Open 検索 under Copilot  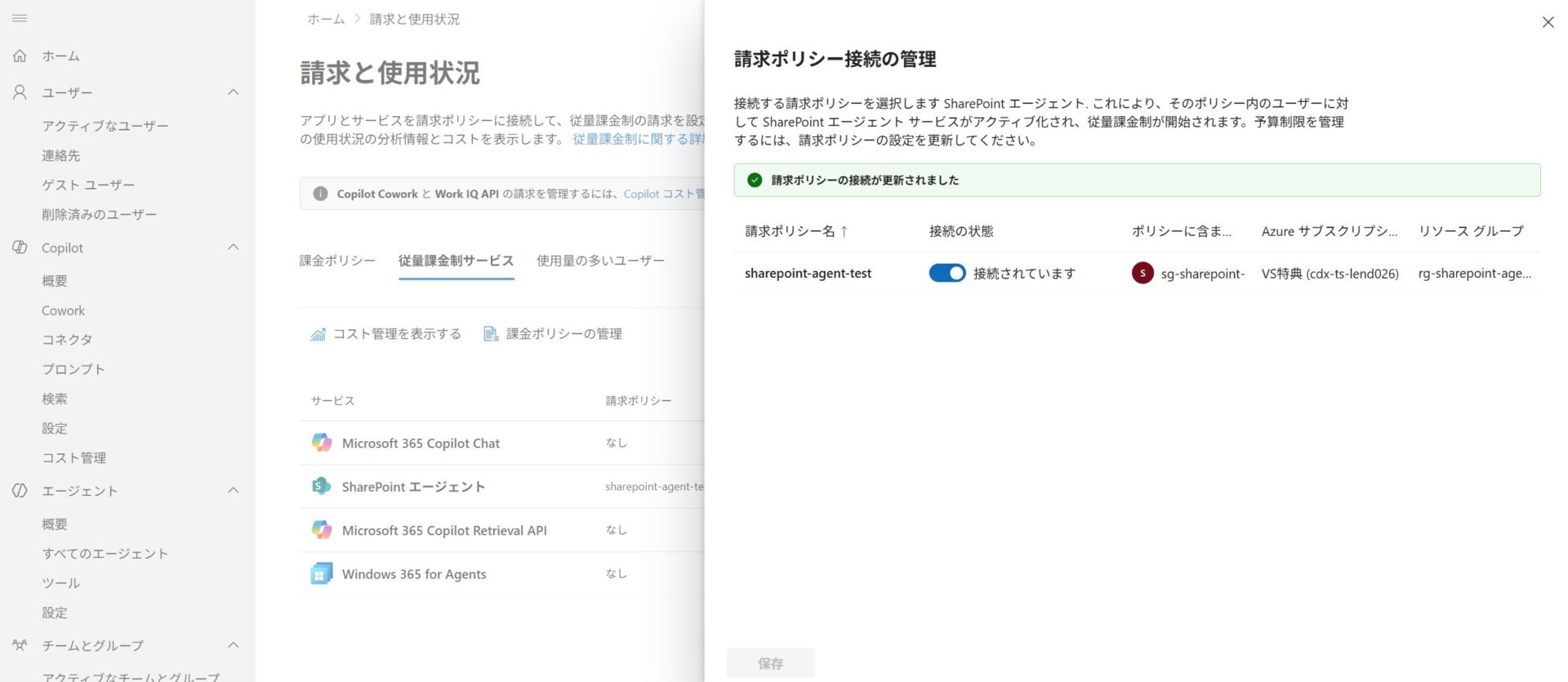click(55, 399)
